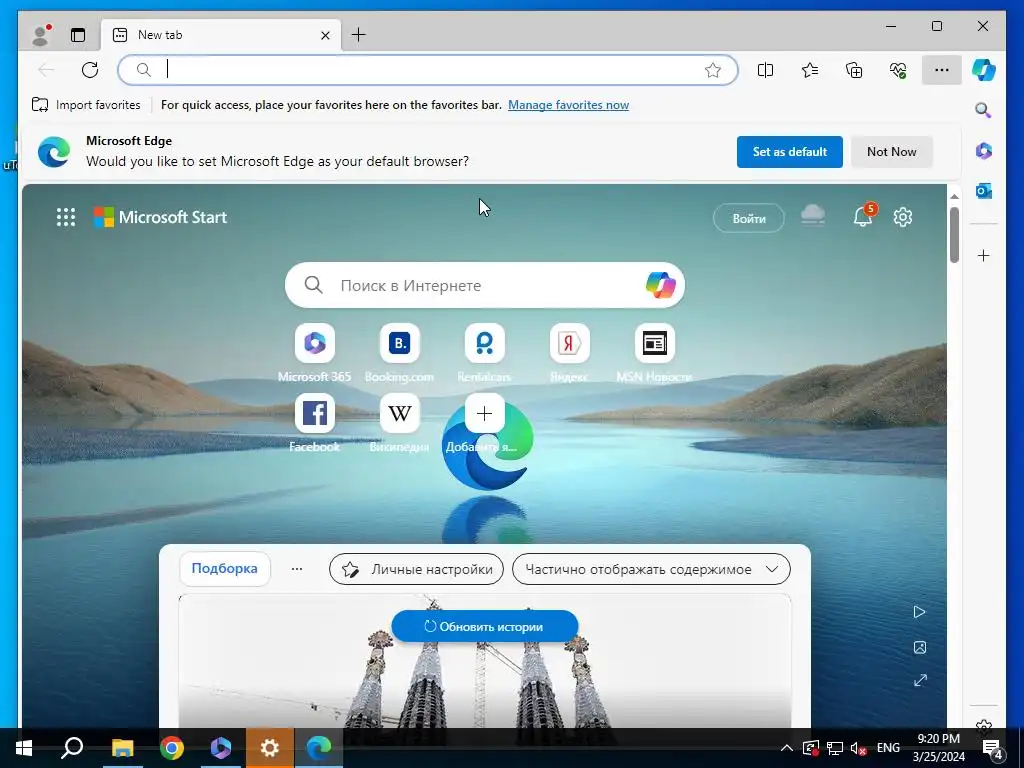Open Microsoft 365 sidebar icon

984,151
